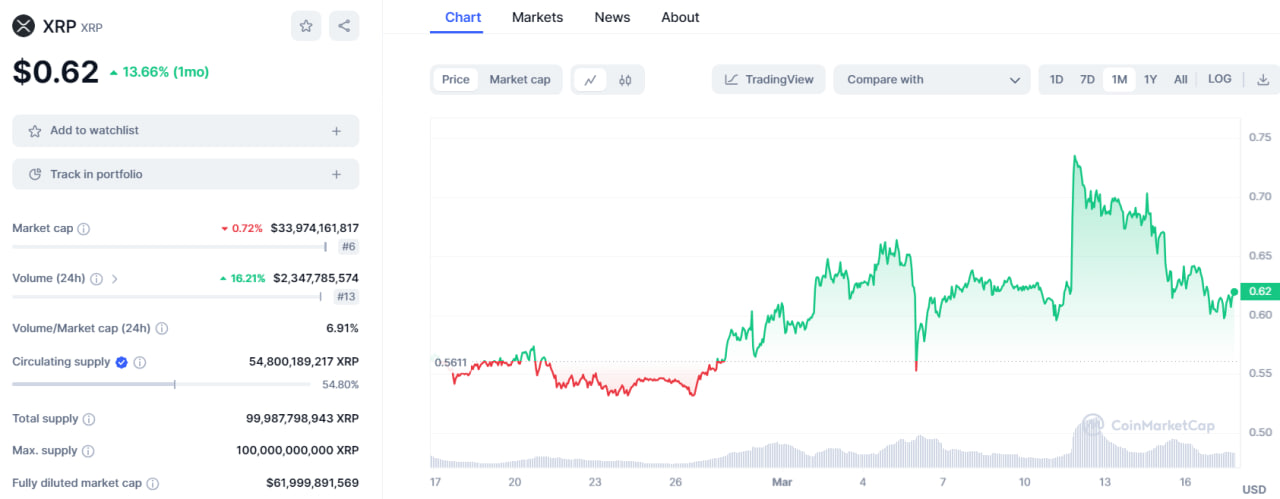Viewport: 1280px width, 499px height.
Task: Click the 0.72% market cap change
Action: pyautogui.click(x=241, y=229)
